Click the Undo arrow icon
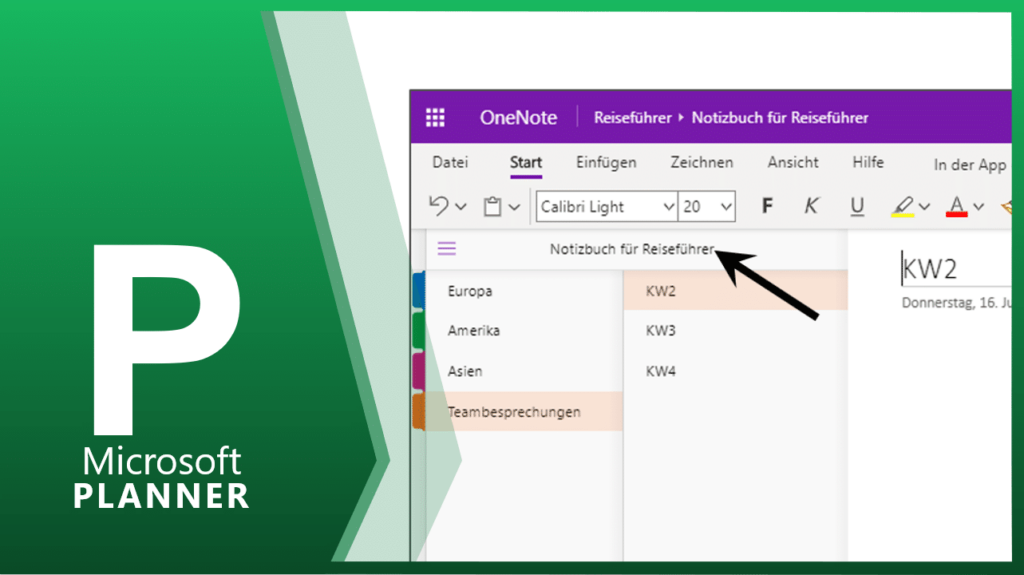The width and height of the screenshot is (1024, 575). click(438, 206)
